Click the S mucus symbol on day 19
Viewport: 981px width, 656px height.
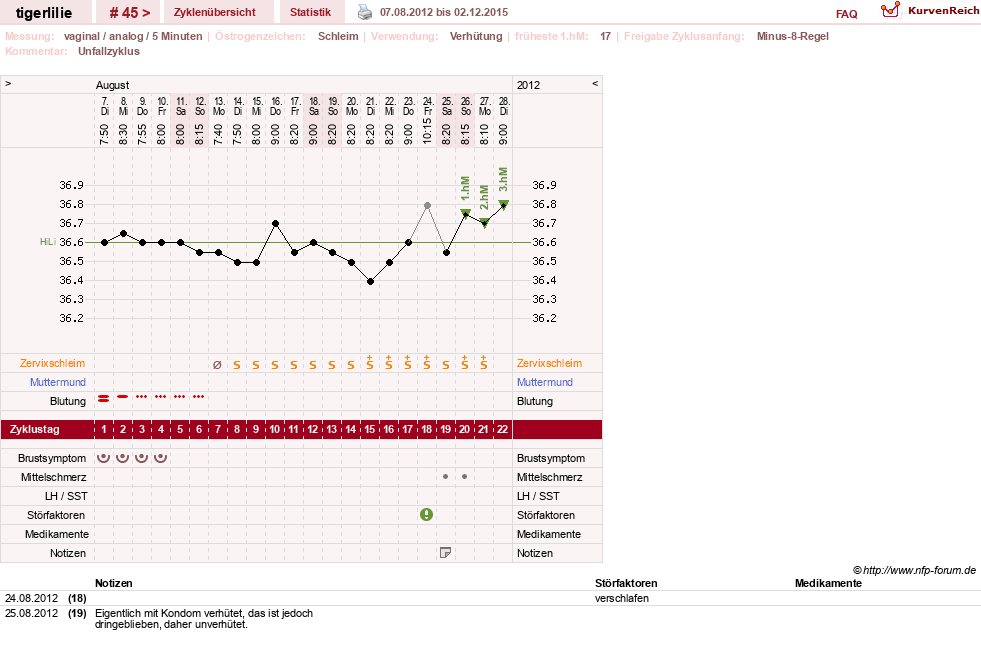click(x=445, y=365)
